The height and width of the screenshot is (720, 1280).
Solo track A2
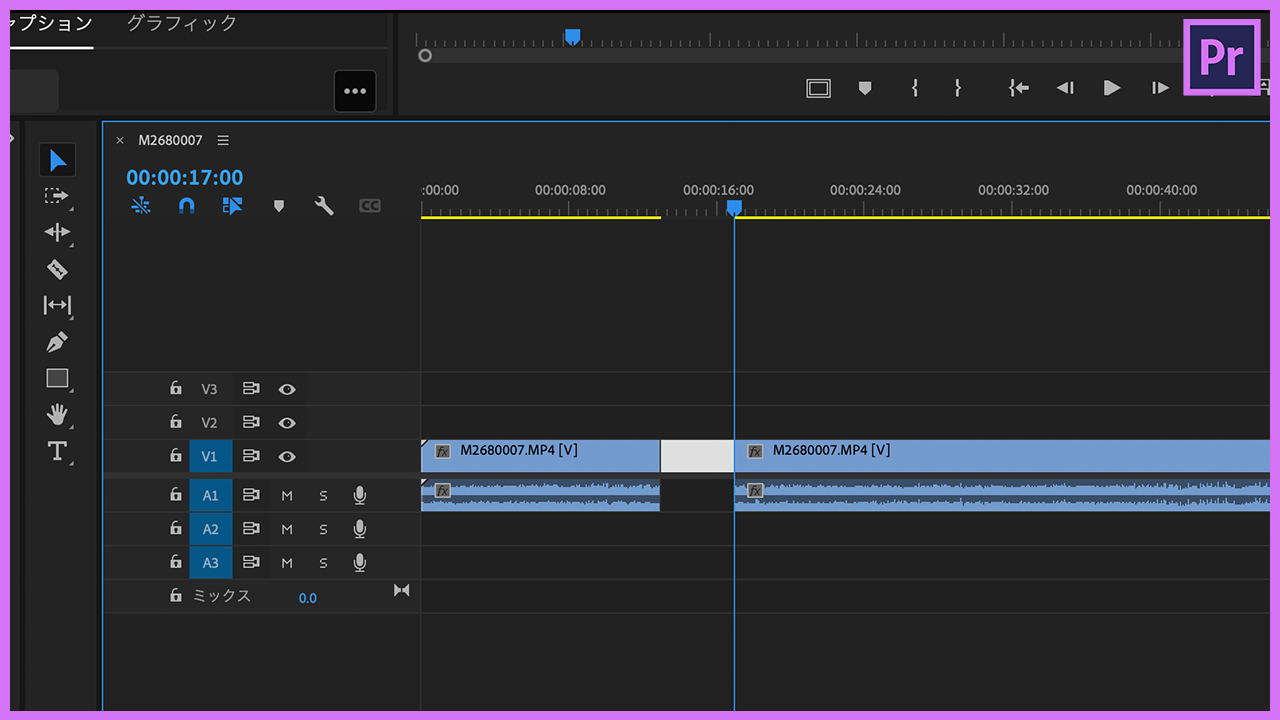(323, 530)
